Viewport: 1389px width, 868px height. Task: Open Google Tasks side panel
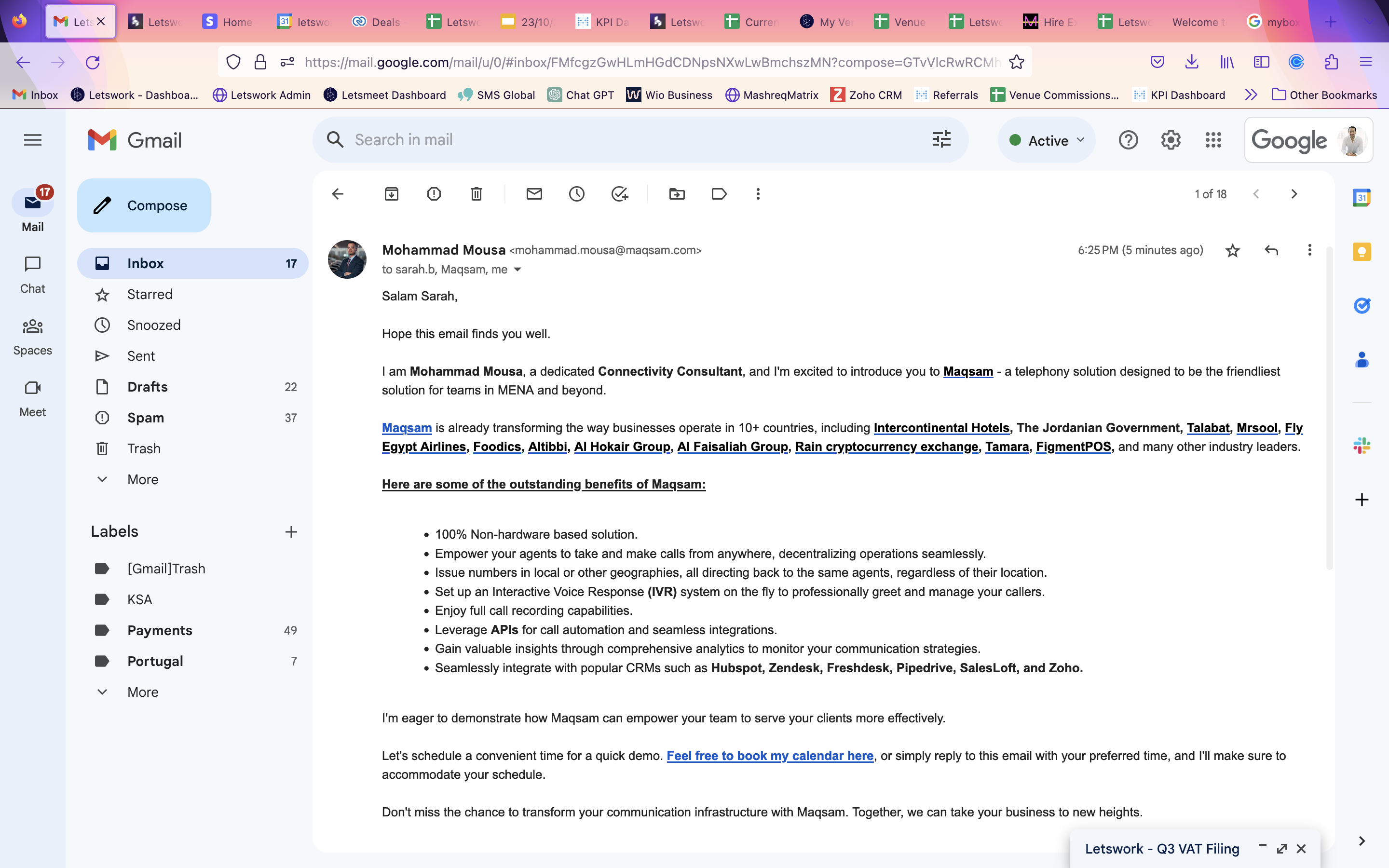(x=1362, y=305)
